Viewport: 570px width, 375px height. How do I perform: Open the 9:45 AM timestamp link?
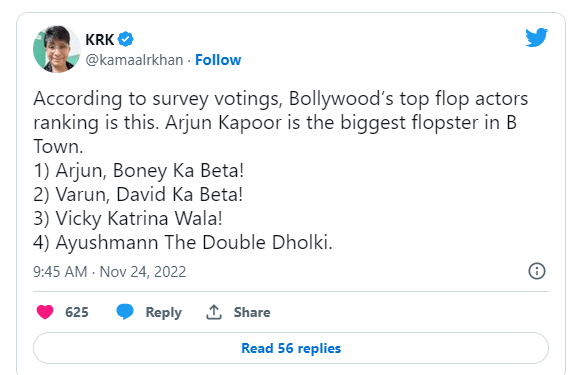click(60, 272)
